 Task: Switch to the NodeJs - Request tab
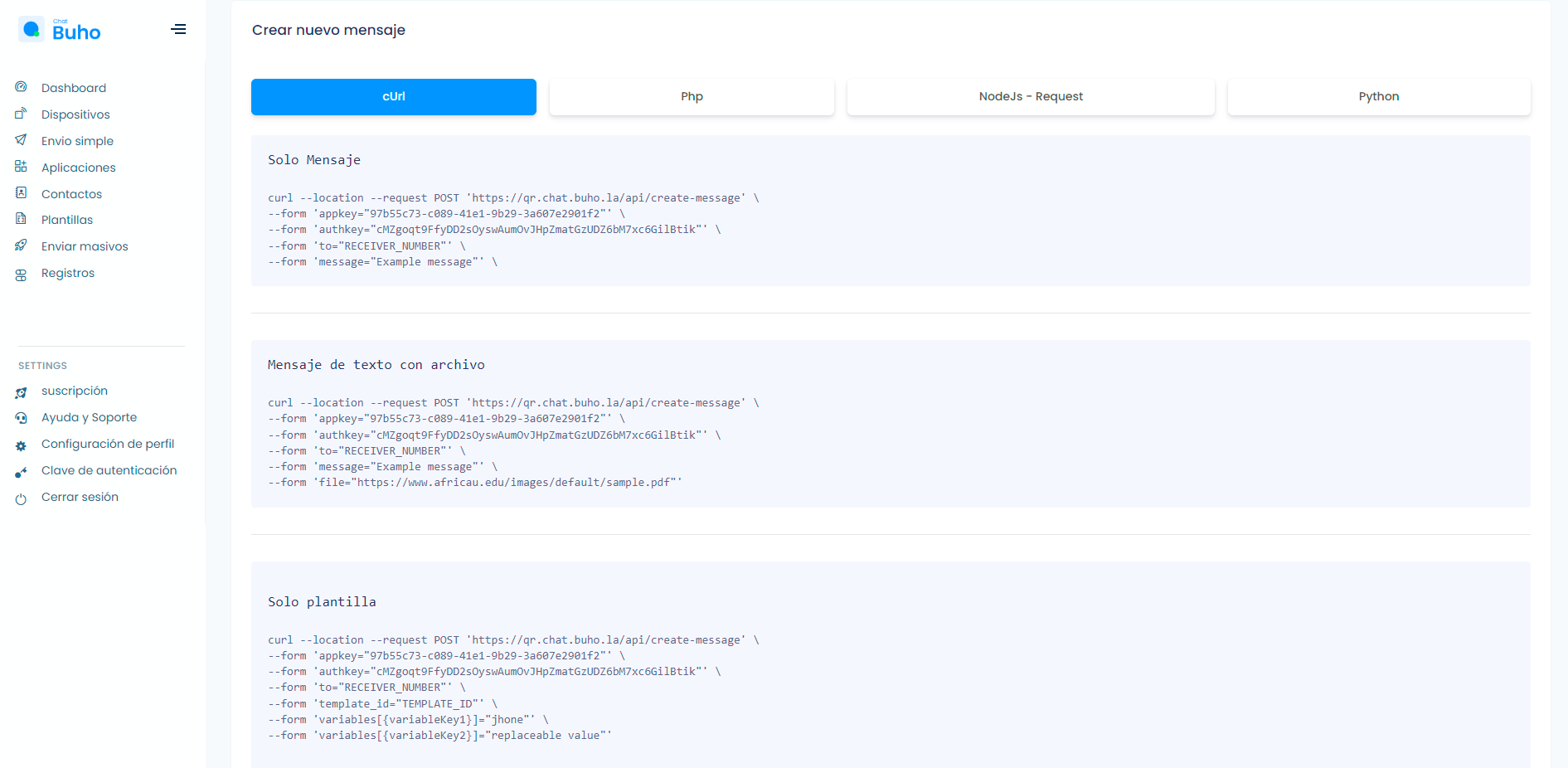pos(1031,97)
